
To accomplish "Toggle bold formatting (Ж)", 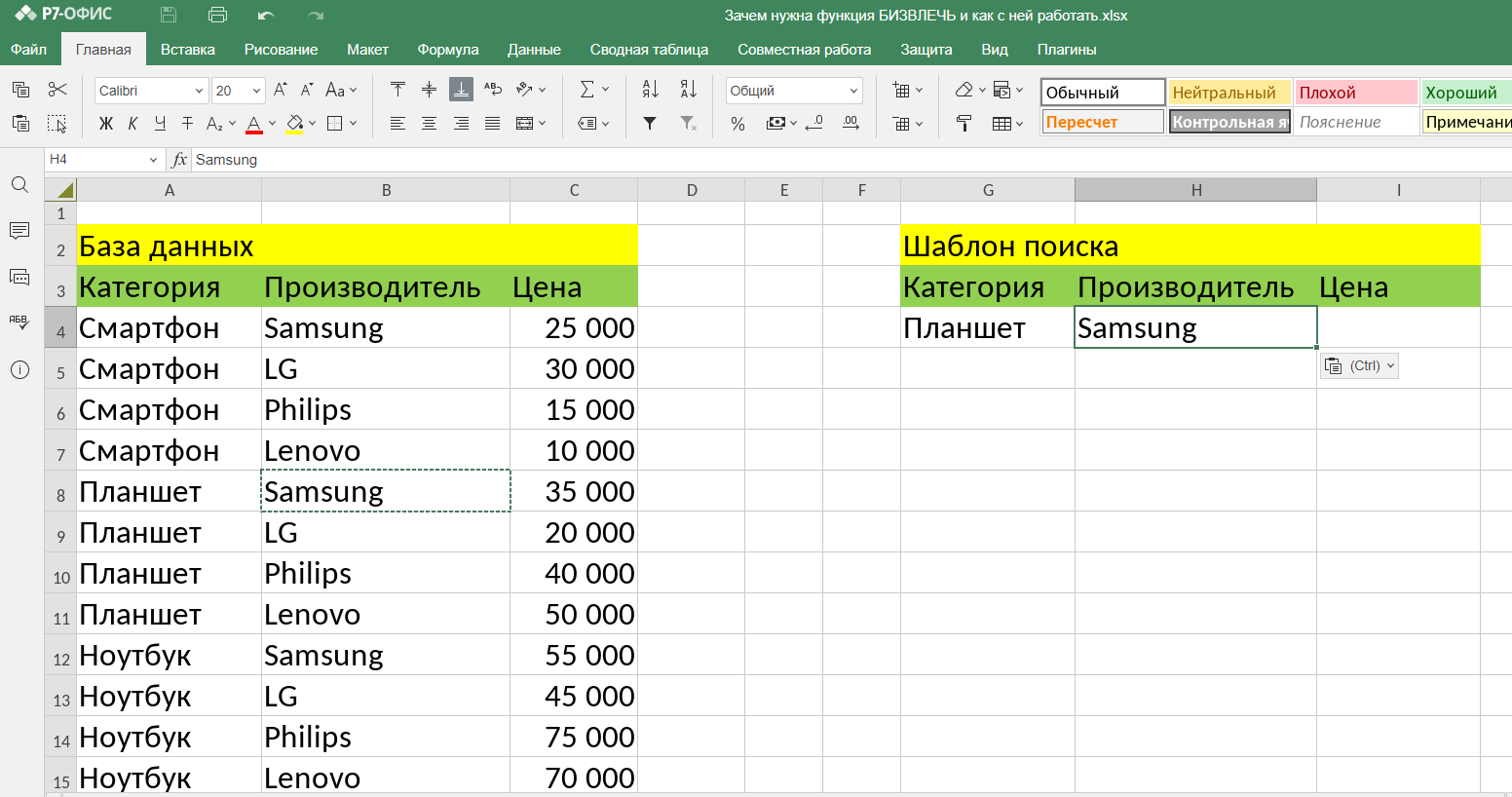I will click(106, 123).
